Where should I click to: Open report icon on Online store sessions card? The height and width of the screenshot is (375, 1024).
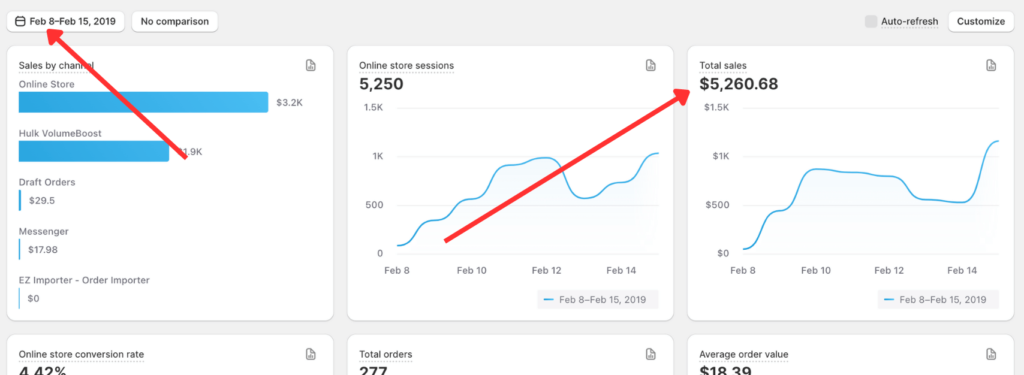pyautogui.click(x=650, y=65)
